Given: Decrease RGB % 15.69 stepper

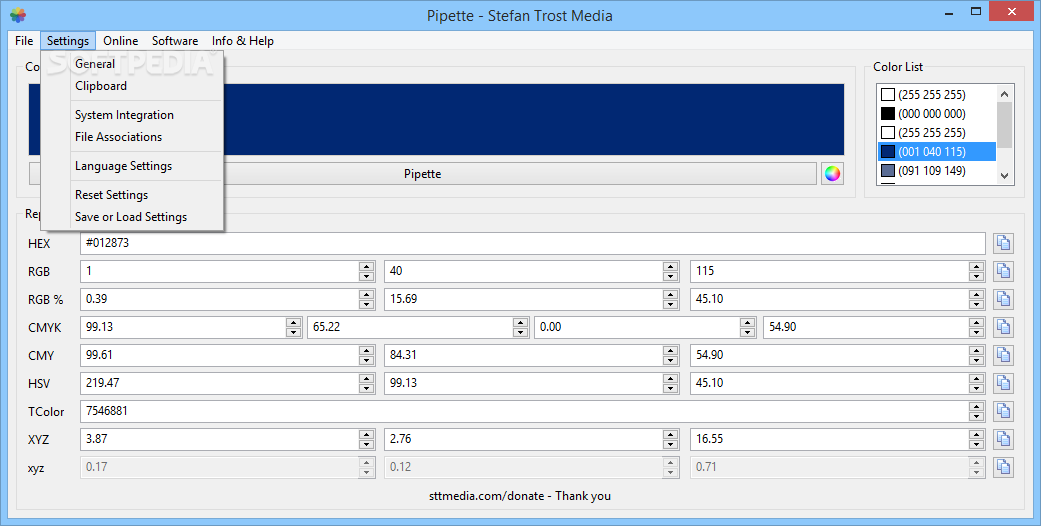Looking at the screenshot, I should click(x=671, y=305).
